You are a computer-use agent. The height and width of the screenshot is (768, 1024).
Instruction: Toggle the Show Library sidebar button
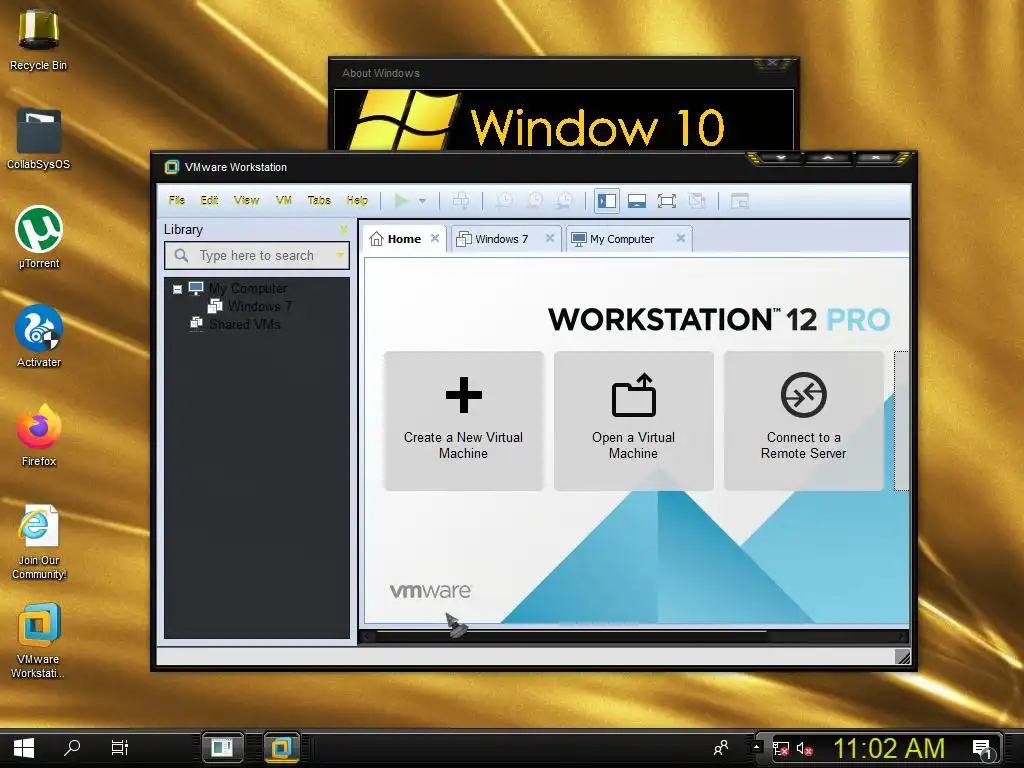pyautogui.click(x=607, y=201)
